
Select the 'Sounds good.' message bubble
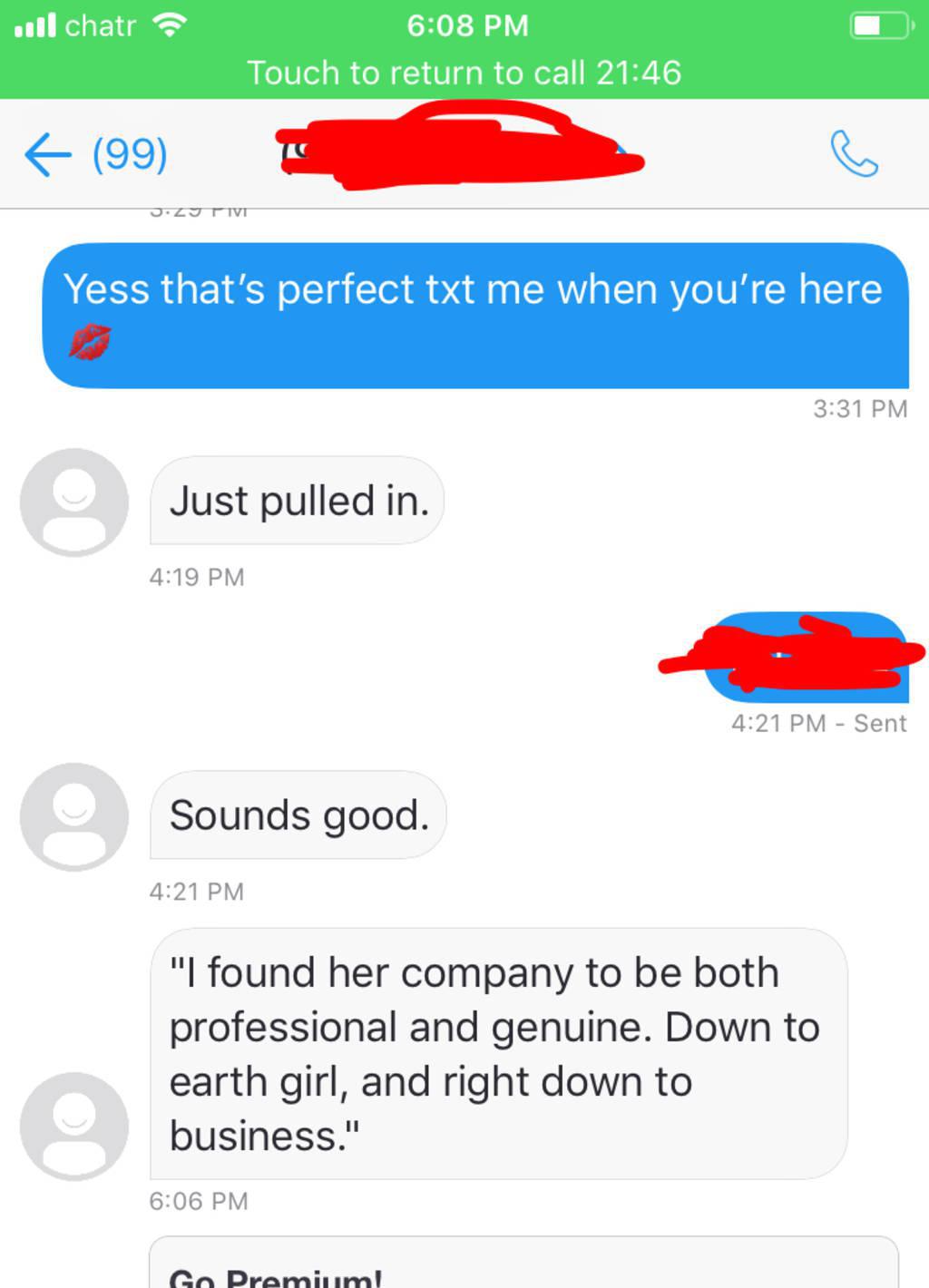tap(298, 815)
